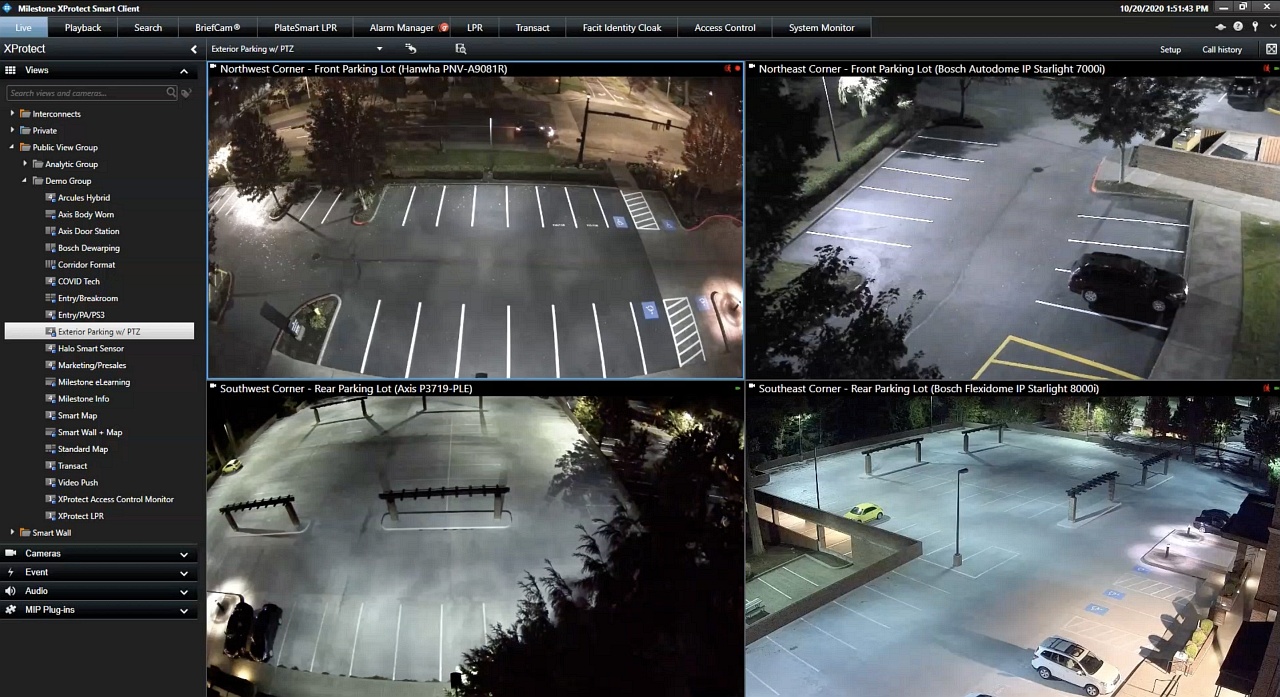
Task: Expand the Event section chevron
Action: (x=184, y=573)
